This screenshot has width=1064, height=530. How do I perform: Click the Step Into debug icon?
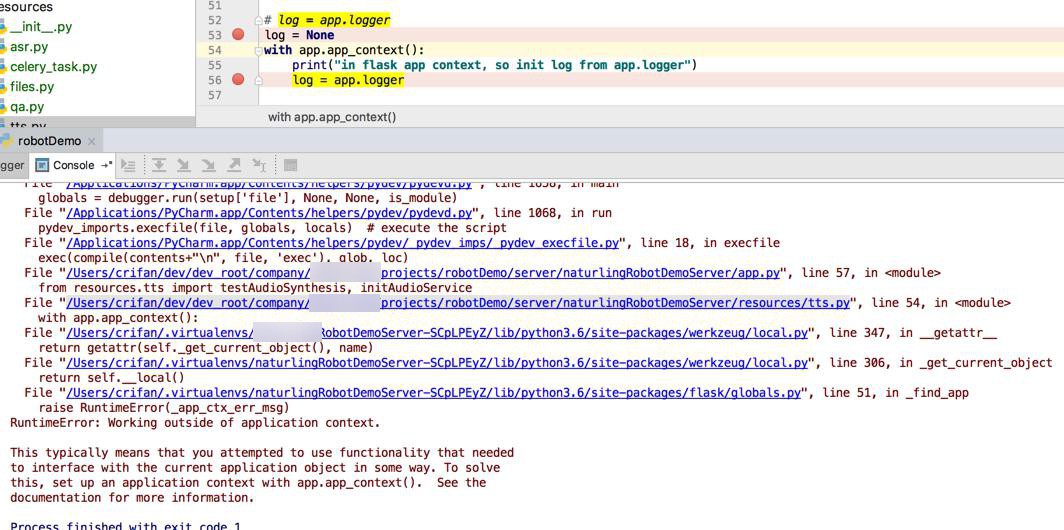(x=183, y=165)
